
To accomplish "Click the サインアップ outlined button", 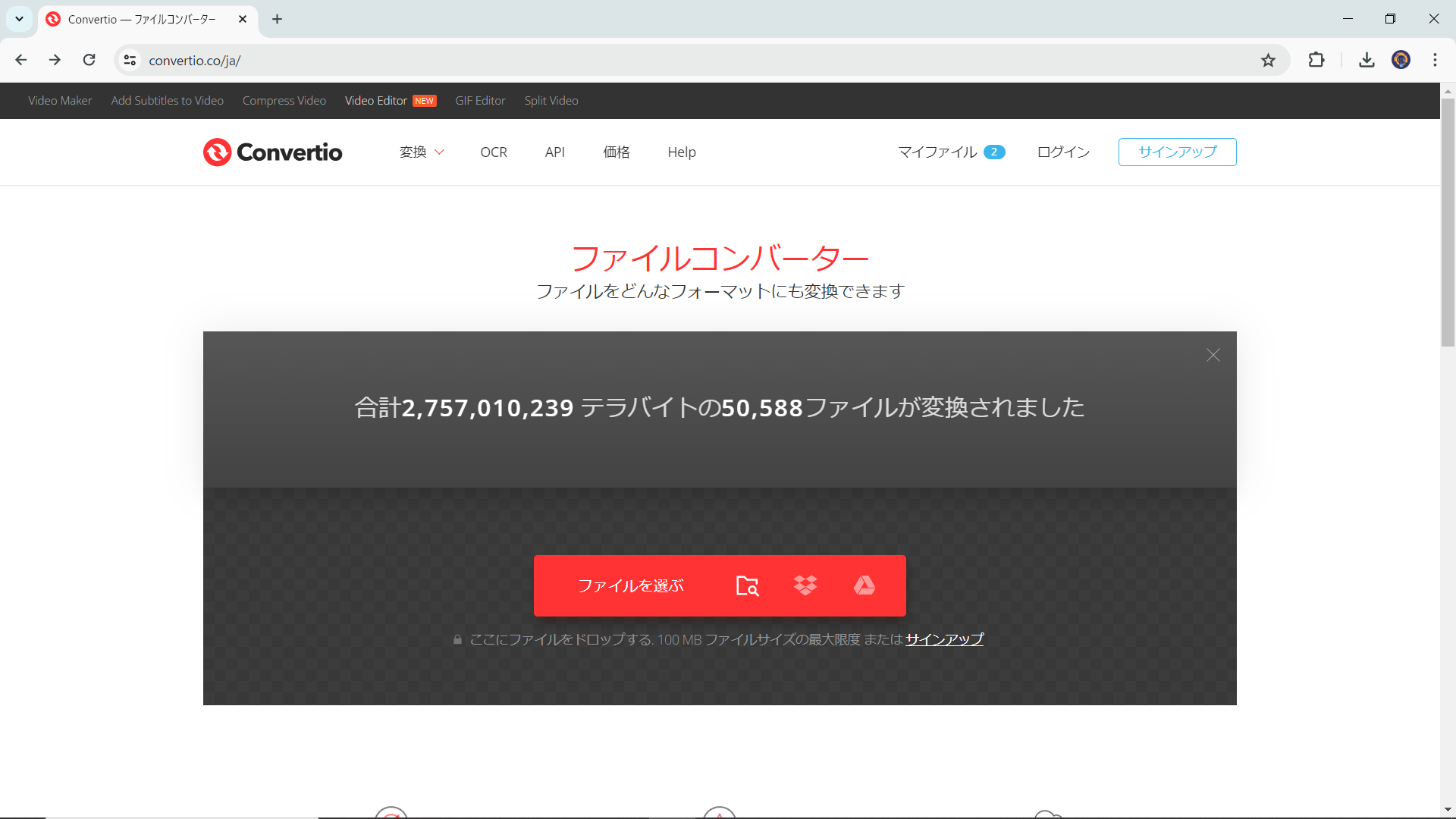I will tap(1177, 152).
